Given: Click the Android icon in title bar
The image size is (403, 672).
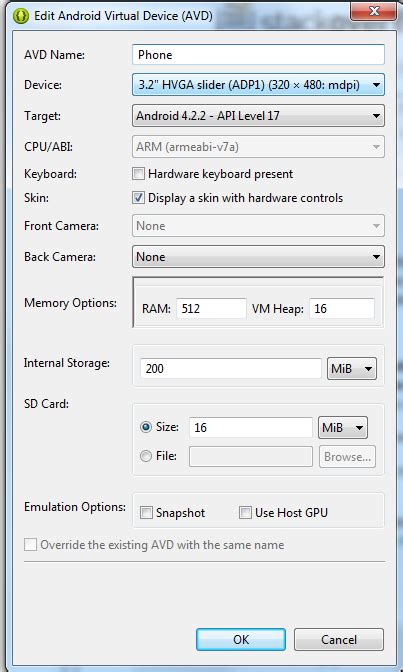Looking at the screenshot, I should pos(21,16).
